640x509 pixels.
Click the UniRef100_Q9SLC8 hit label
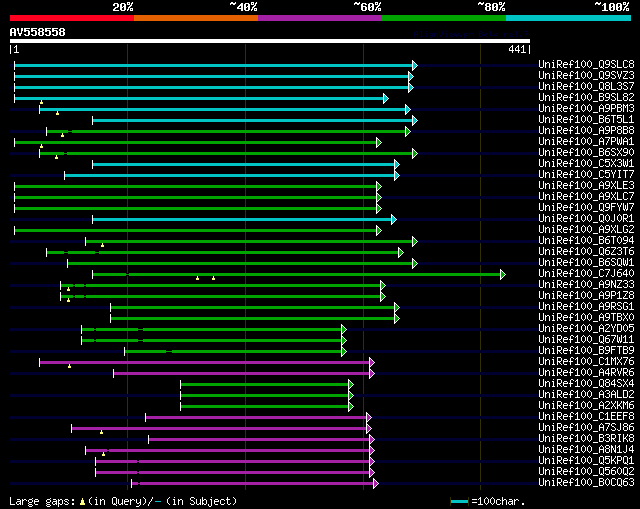tap(586, 64)
